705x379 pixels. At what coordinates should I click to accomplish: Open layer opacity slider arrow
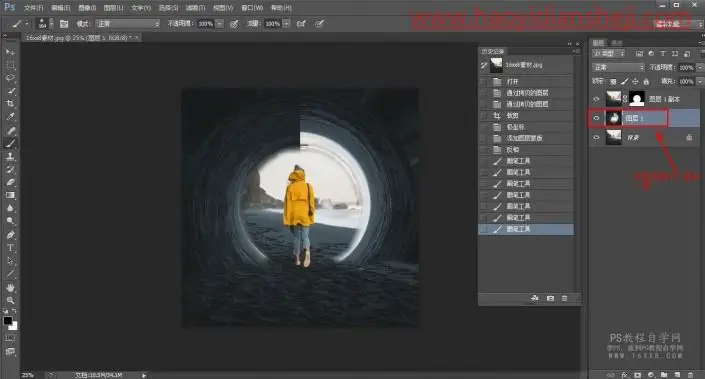[699, 67]
